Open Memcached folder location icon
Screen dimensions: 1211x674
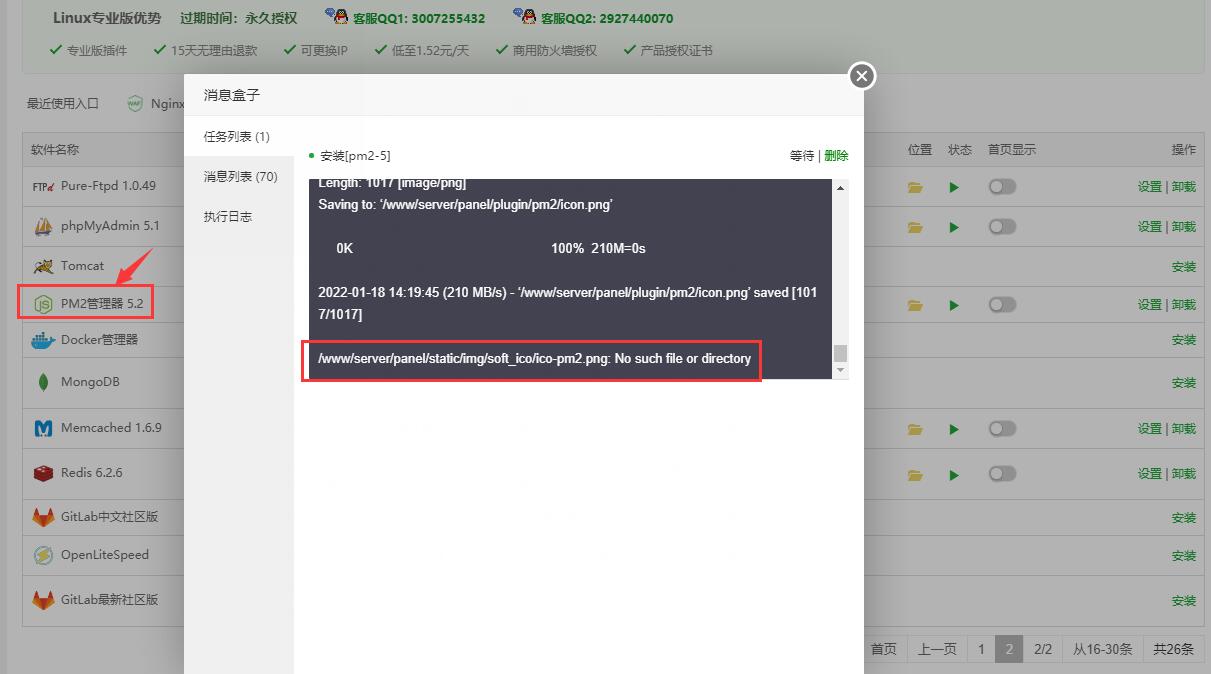[x=915, y=429]
